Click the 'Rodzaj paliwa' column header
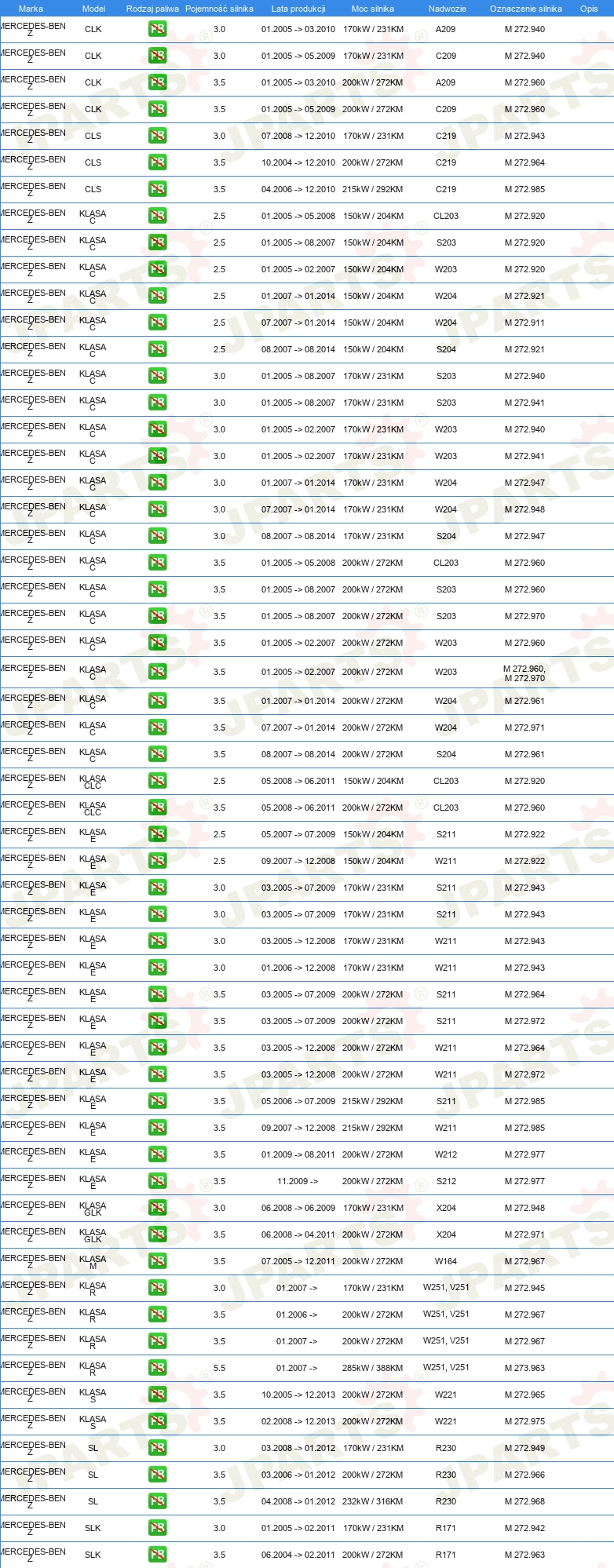614x1568 pixels. point(152,9)
